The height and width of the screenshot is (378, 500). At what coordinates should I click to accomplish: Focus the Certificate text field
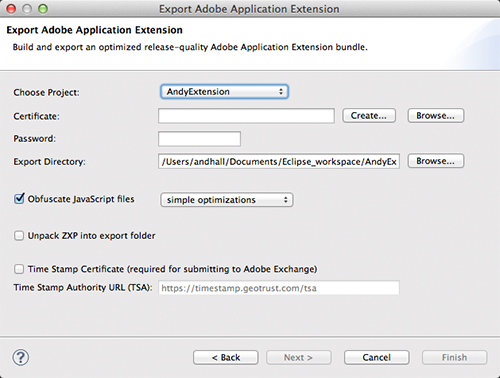coord(246,116)
